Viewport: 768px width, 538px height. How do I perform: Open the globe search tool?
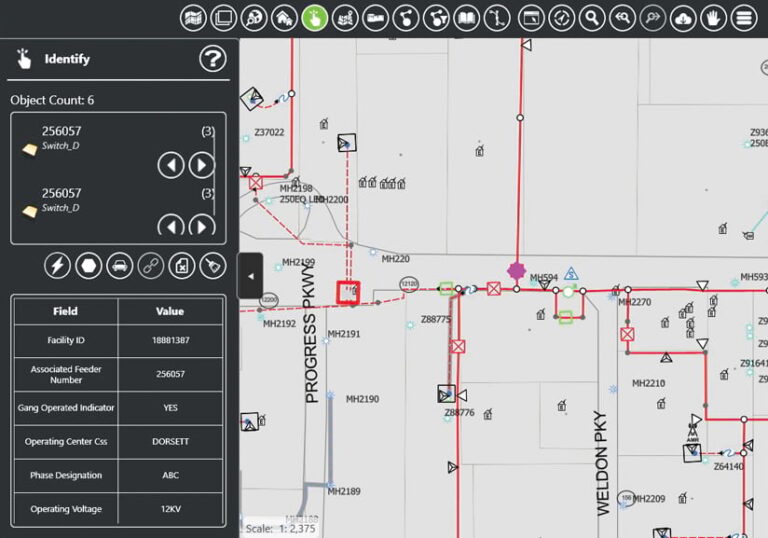254,18
